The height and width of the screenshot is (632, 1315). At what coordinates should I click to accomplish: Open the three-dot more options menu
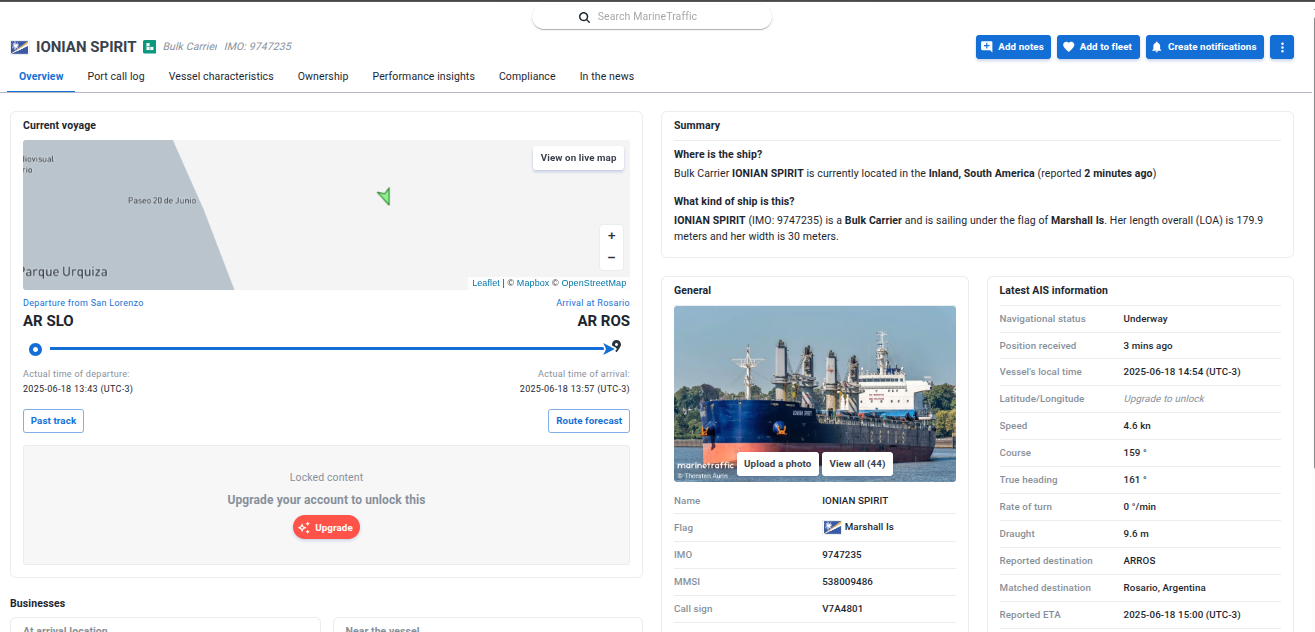[1282, 47]
